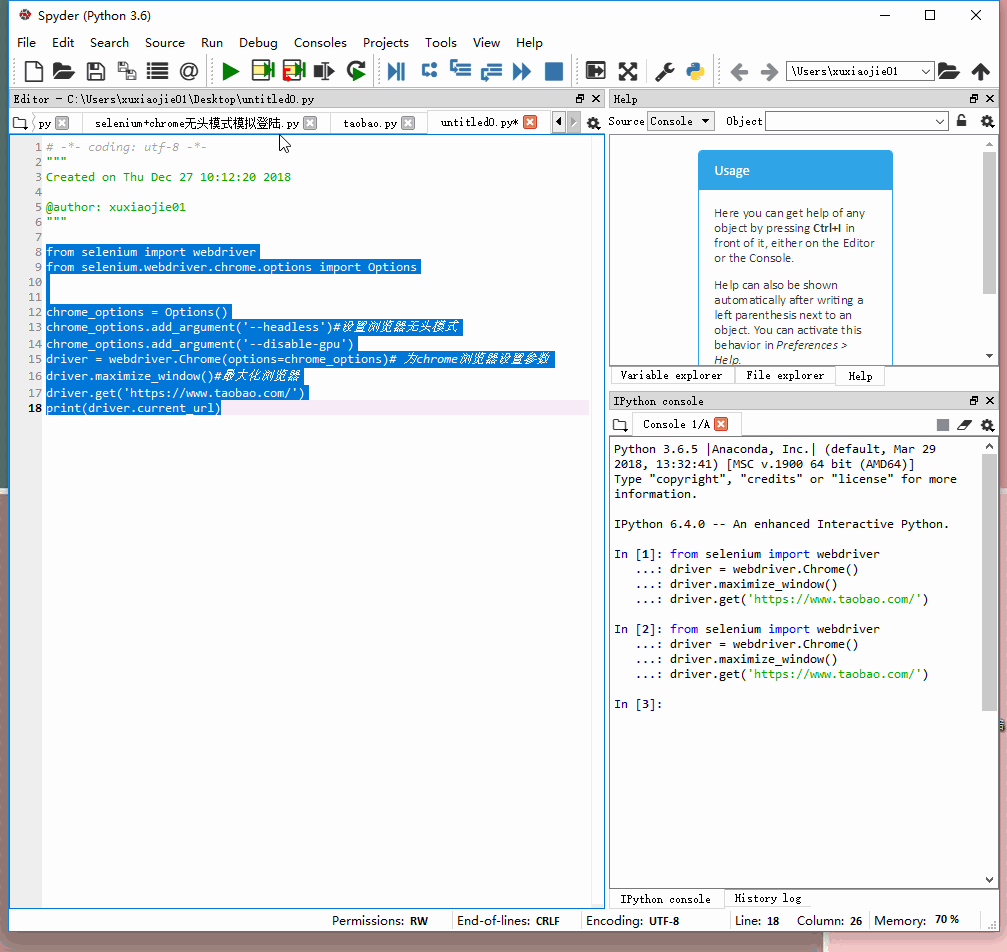Toggle the Help pane lock icon
This screenshot has height=952, width=1007.
click(961, 121)
